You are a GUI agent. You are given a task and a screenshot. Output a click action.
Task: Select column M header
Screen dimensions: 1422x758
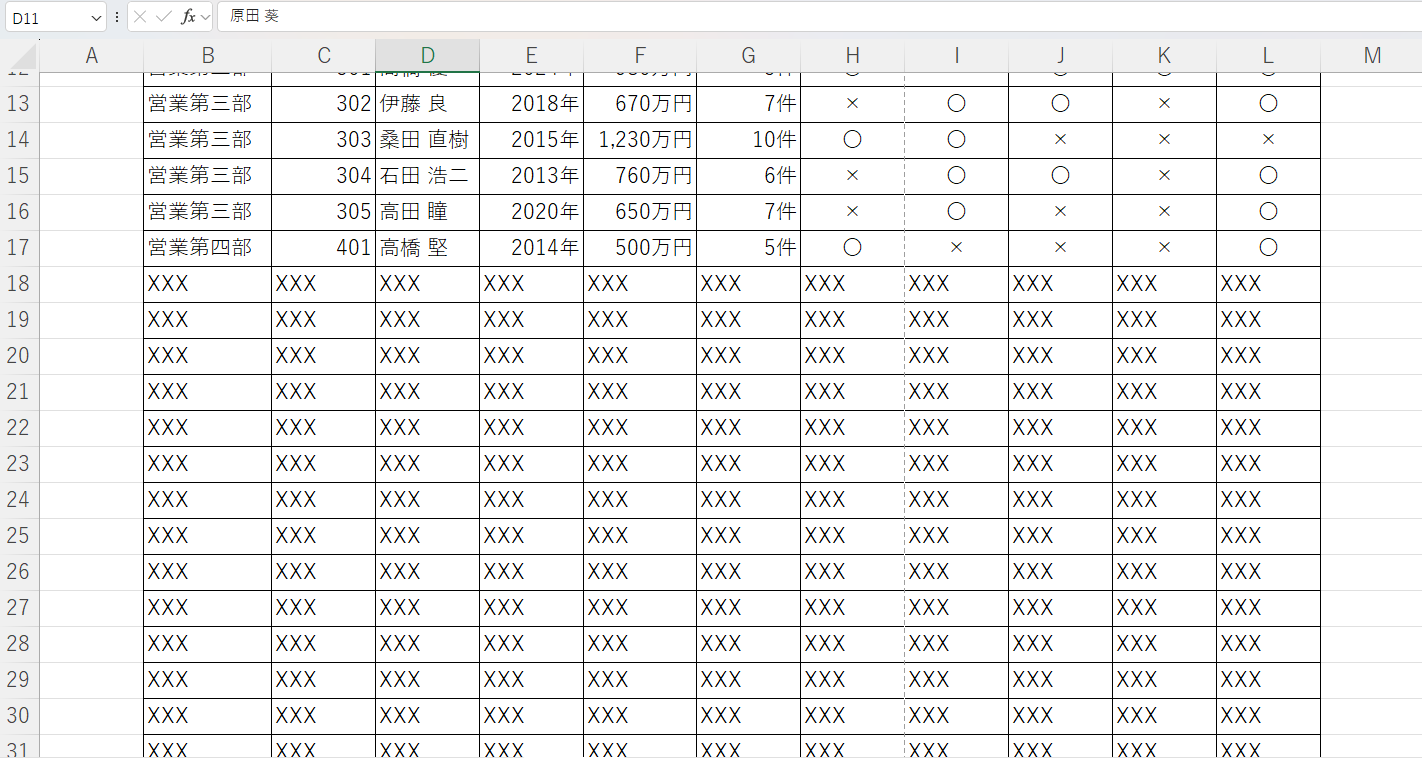pos(1371,56)
